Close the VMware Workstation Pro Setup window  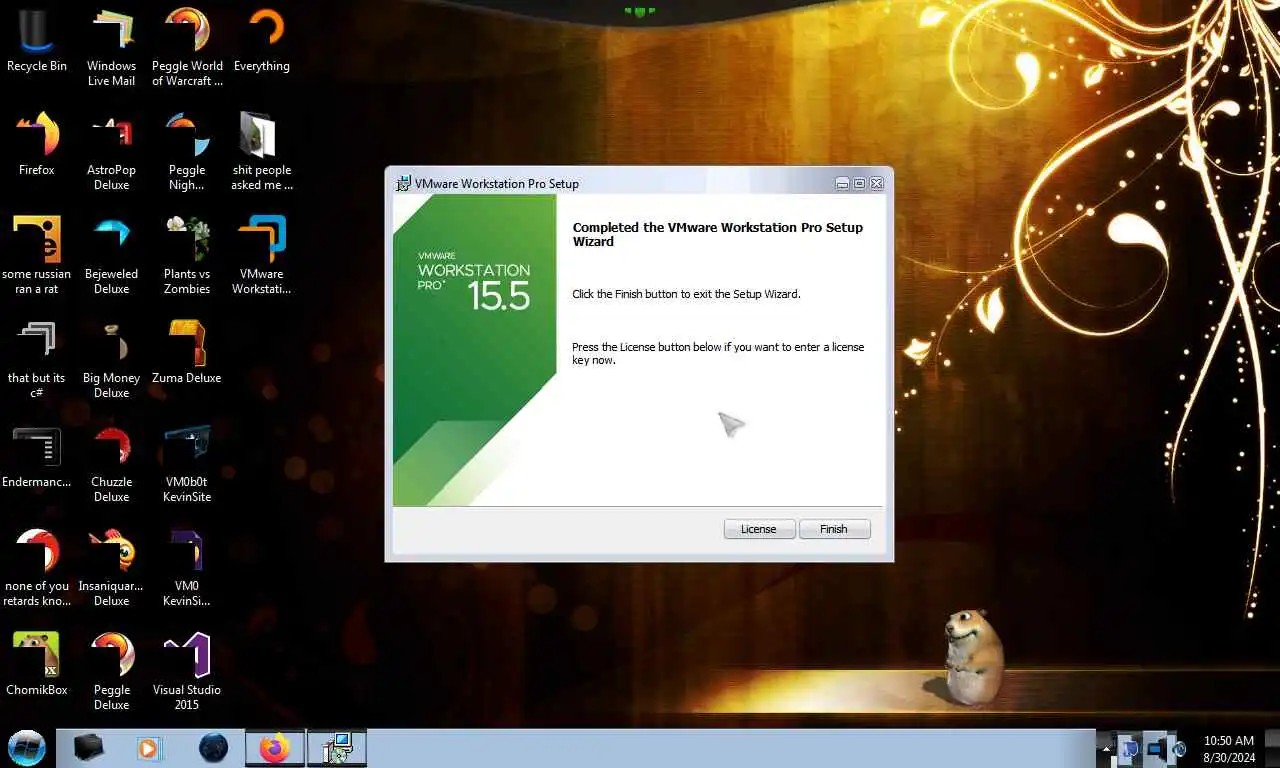[x=876, y=183]
